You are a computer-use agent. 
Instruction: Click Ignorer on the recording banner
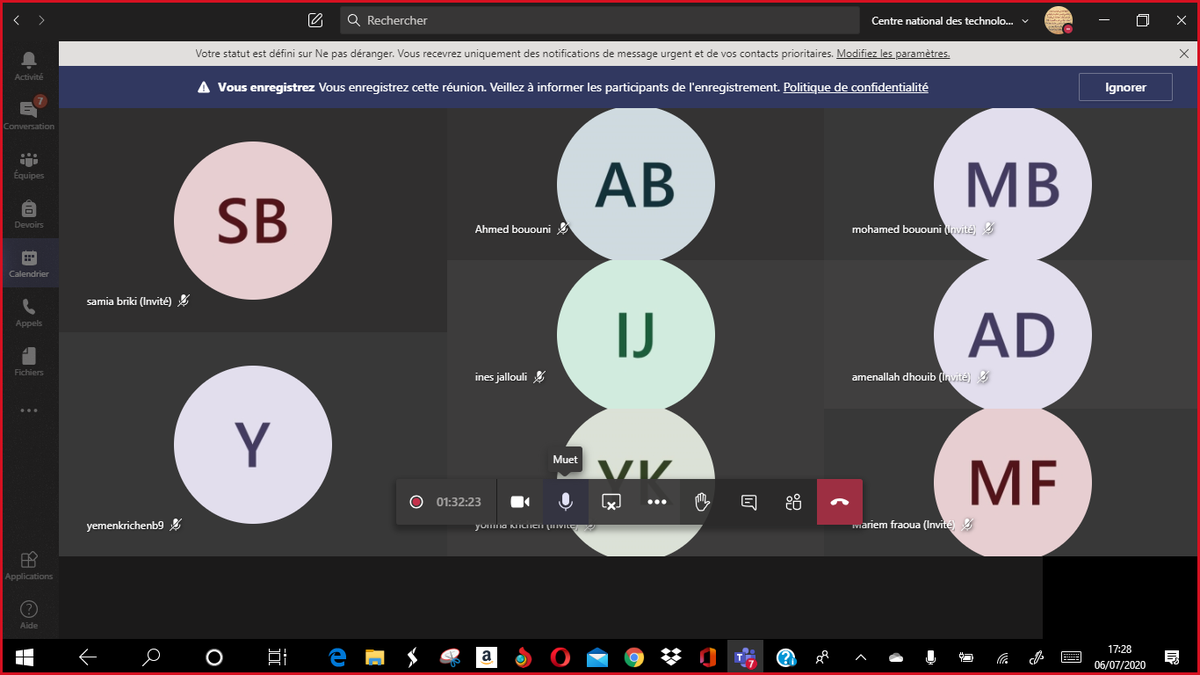pyautogui.click(x=1125, y=87)
